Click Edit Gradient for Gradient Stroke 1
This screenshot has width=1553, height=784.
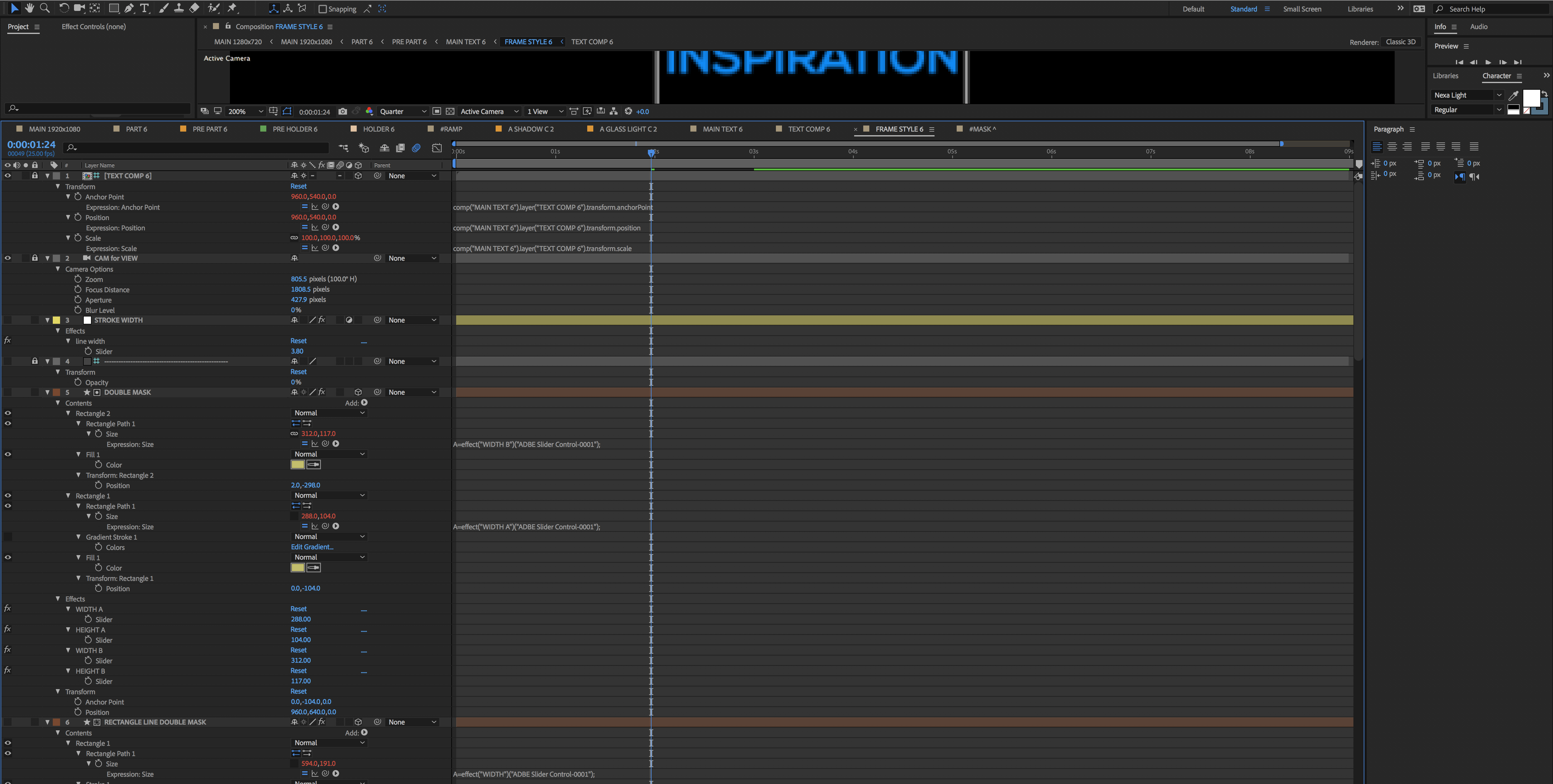tap(312, 547)
